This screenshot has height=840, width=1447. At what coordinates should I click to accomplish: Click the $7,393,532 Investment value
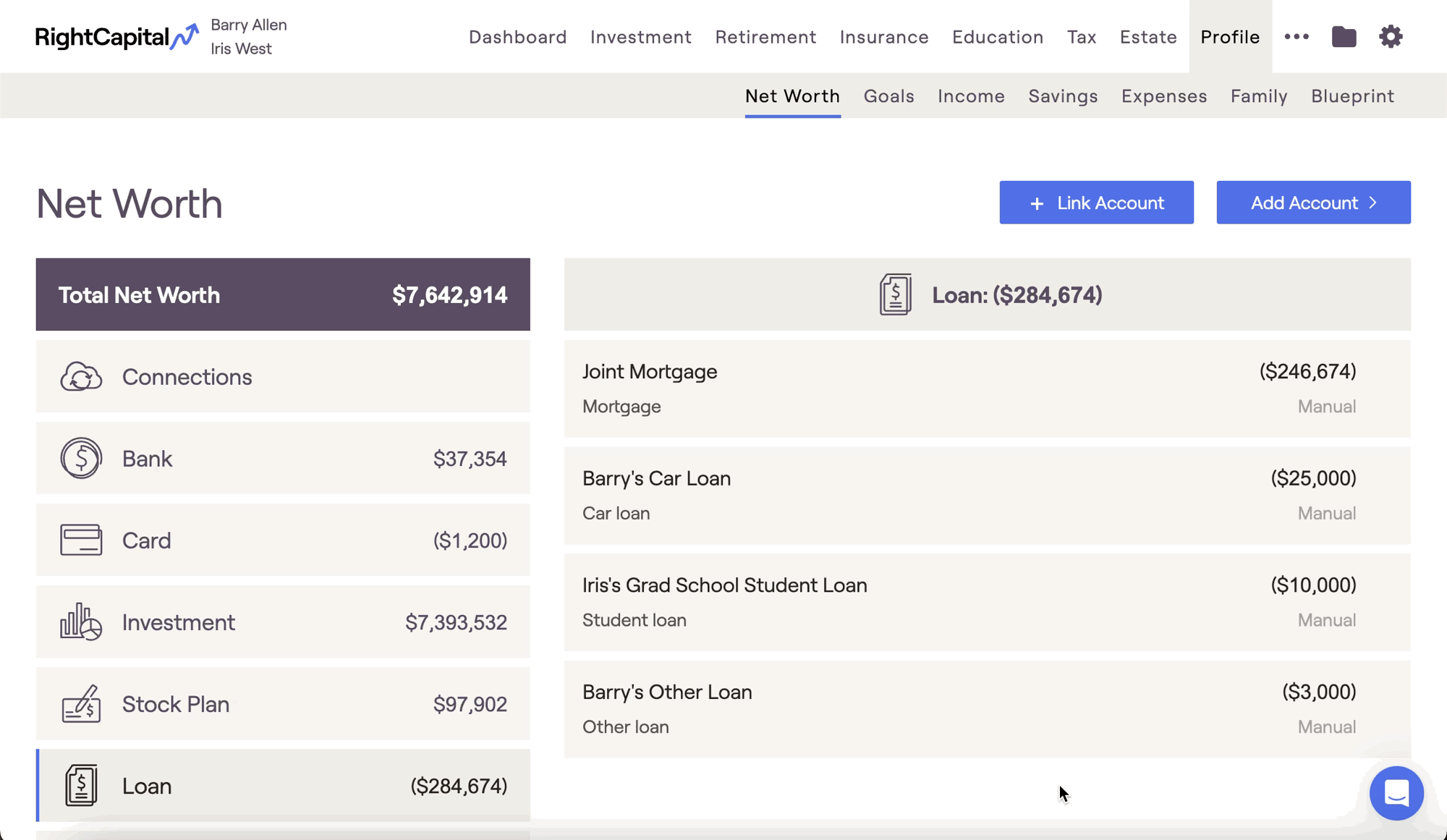pyautogui.click(x=456, y=622)
